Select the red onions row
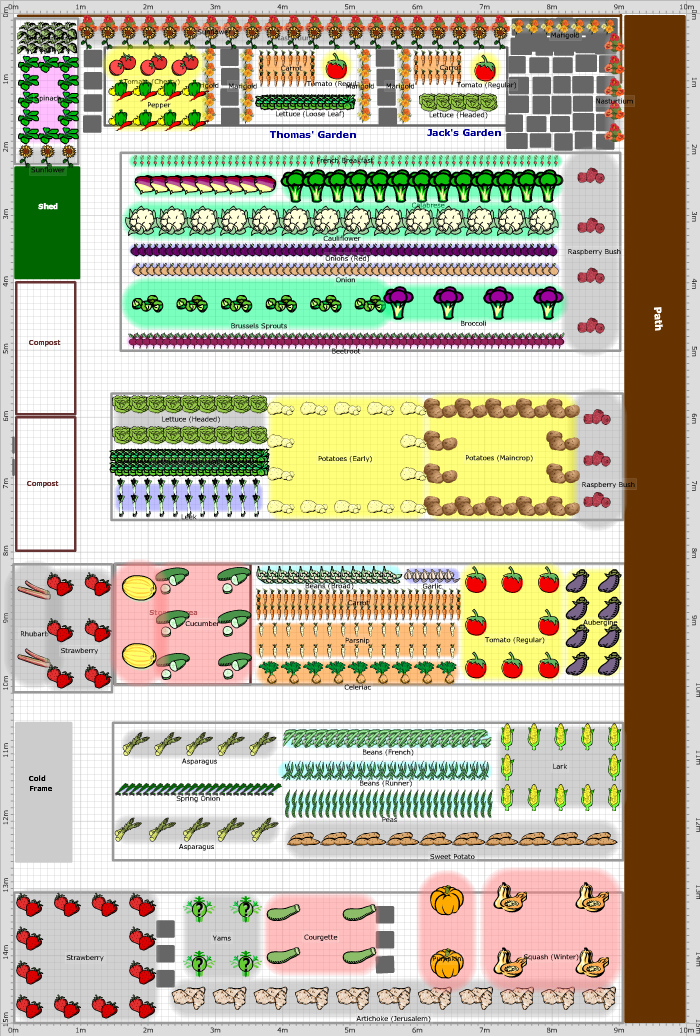The width and height of the screenshot is (700, 1036). 344,250
